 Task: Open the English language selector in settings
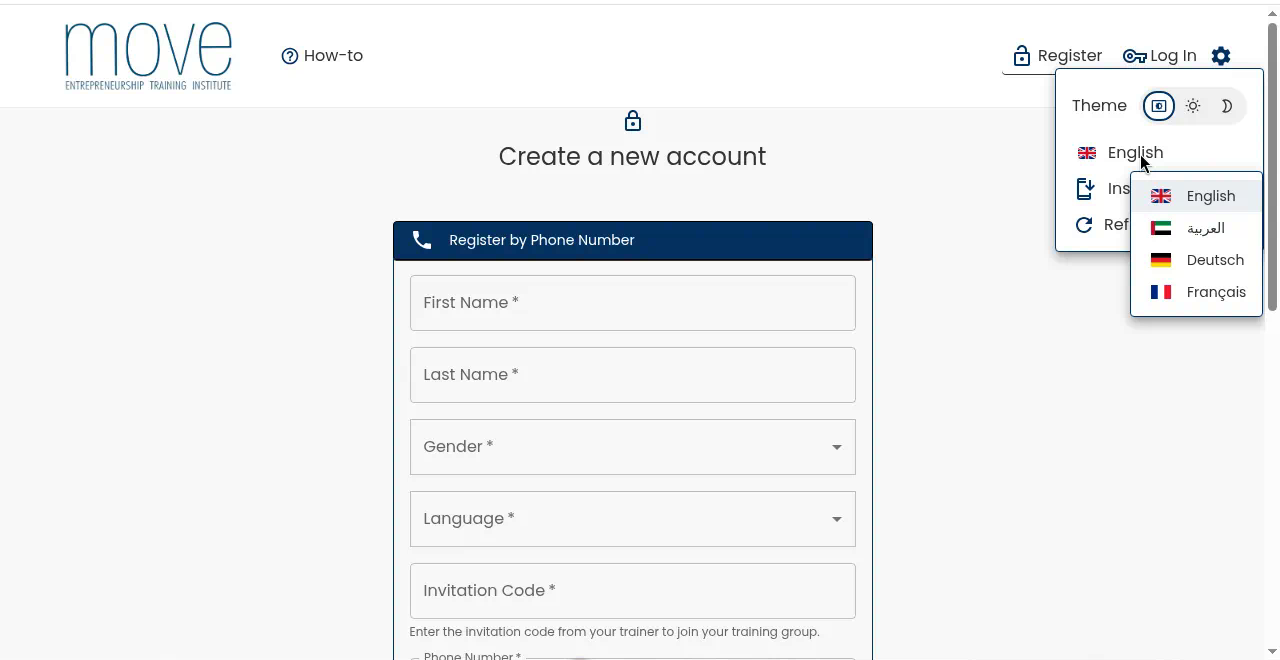click(x=1120, y=153)
